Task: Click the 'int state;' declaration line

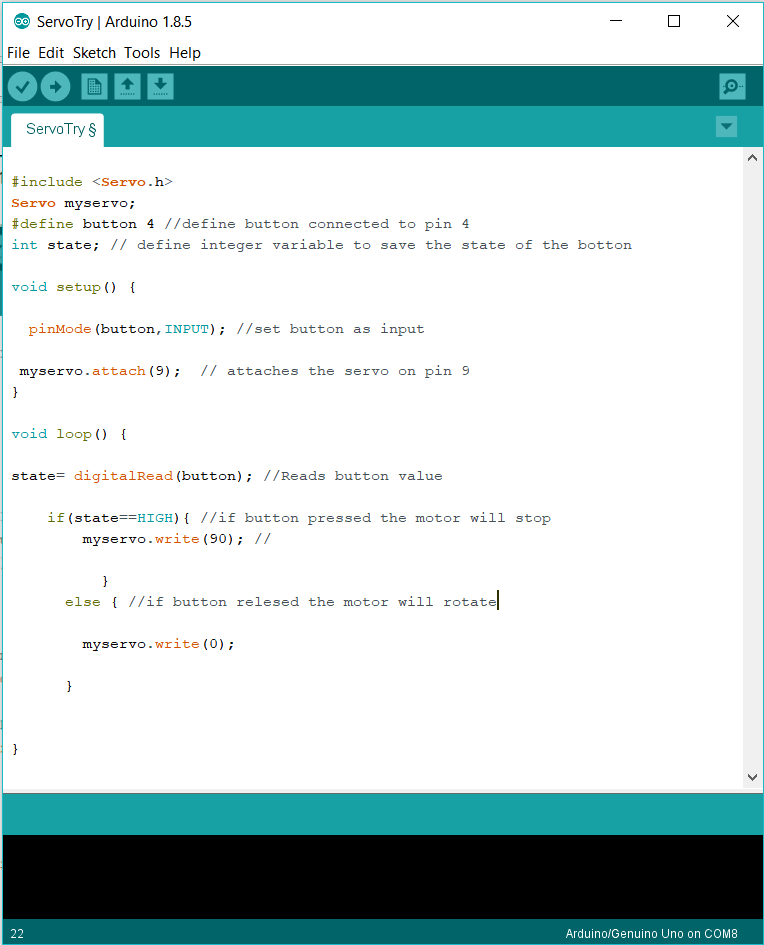Action: click(322, 245)
